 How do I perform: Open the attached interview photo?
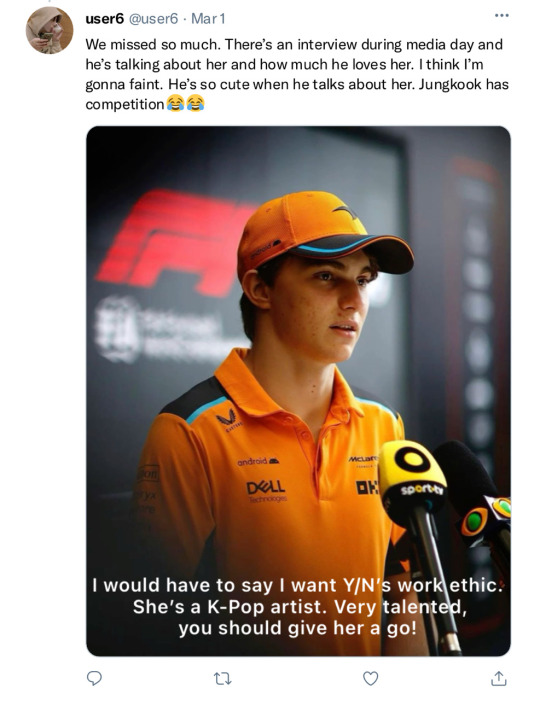298,391
